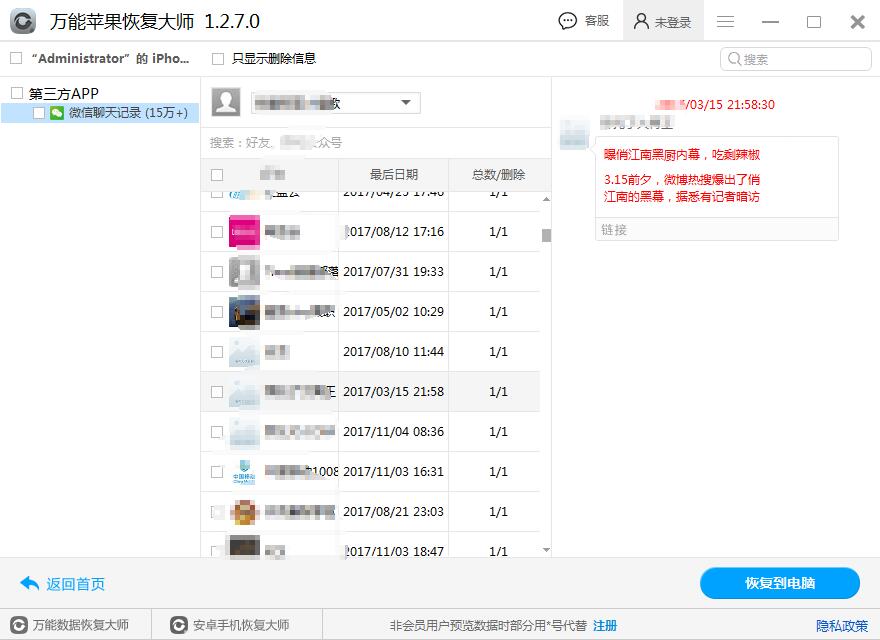Viewport: 880px width, 640px height.
Task: Sort by 总数/删除 column header
Action: [x=498, y=175]
